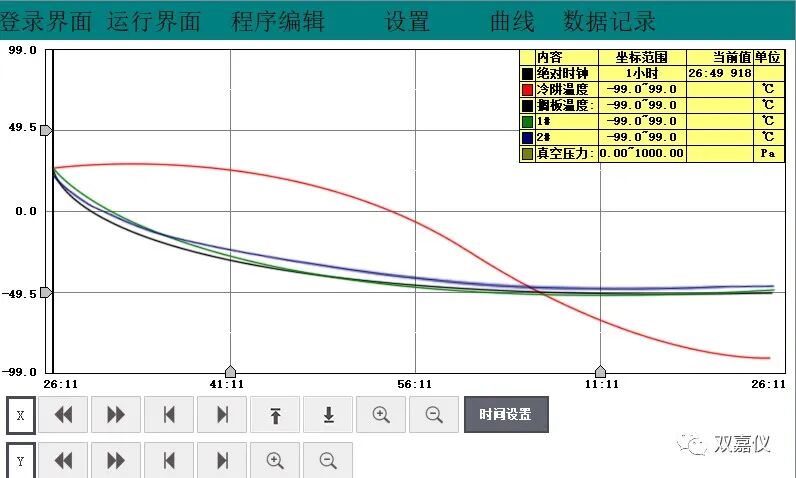796x478 pixels.
Task: Click the 1小时 range cell
Action: pyautogui.click(x=642, y=74)
